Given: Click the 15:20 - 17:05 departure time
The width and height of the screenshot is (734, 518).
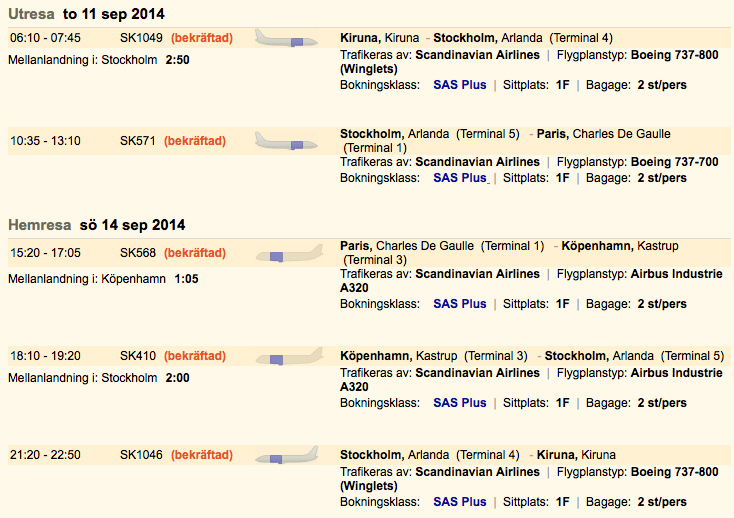Looking at the screenshot, I should [45, 253].
